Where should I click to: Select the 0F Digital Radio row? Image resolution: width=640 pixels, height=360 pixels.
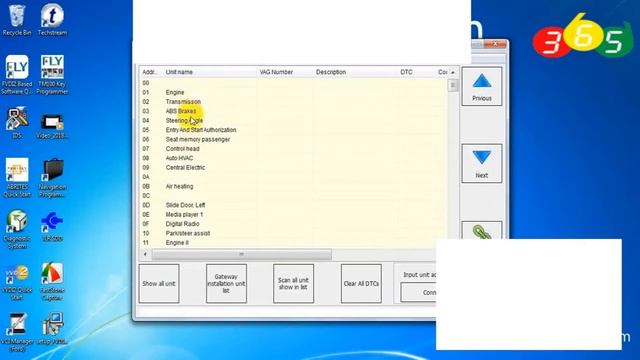(293, 224)
